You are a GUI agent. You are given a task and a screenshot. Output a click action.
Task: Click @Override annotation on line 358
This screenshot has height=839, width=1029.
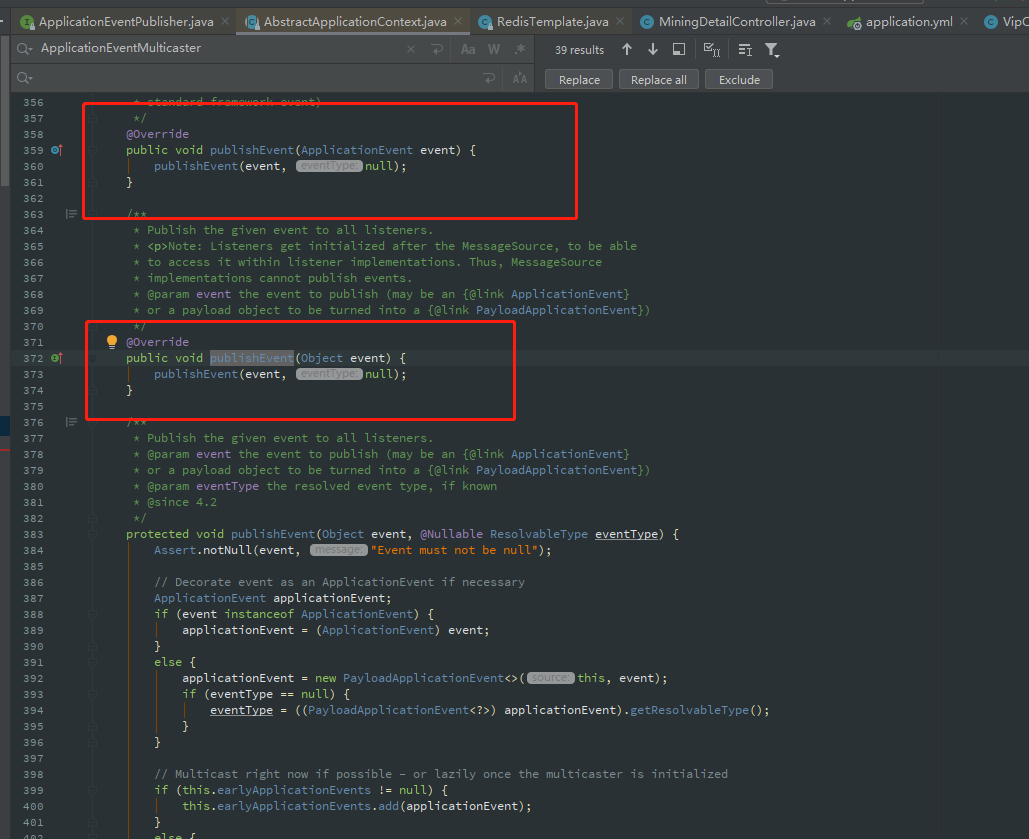pos(158,134)
